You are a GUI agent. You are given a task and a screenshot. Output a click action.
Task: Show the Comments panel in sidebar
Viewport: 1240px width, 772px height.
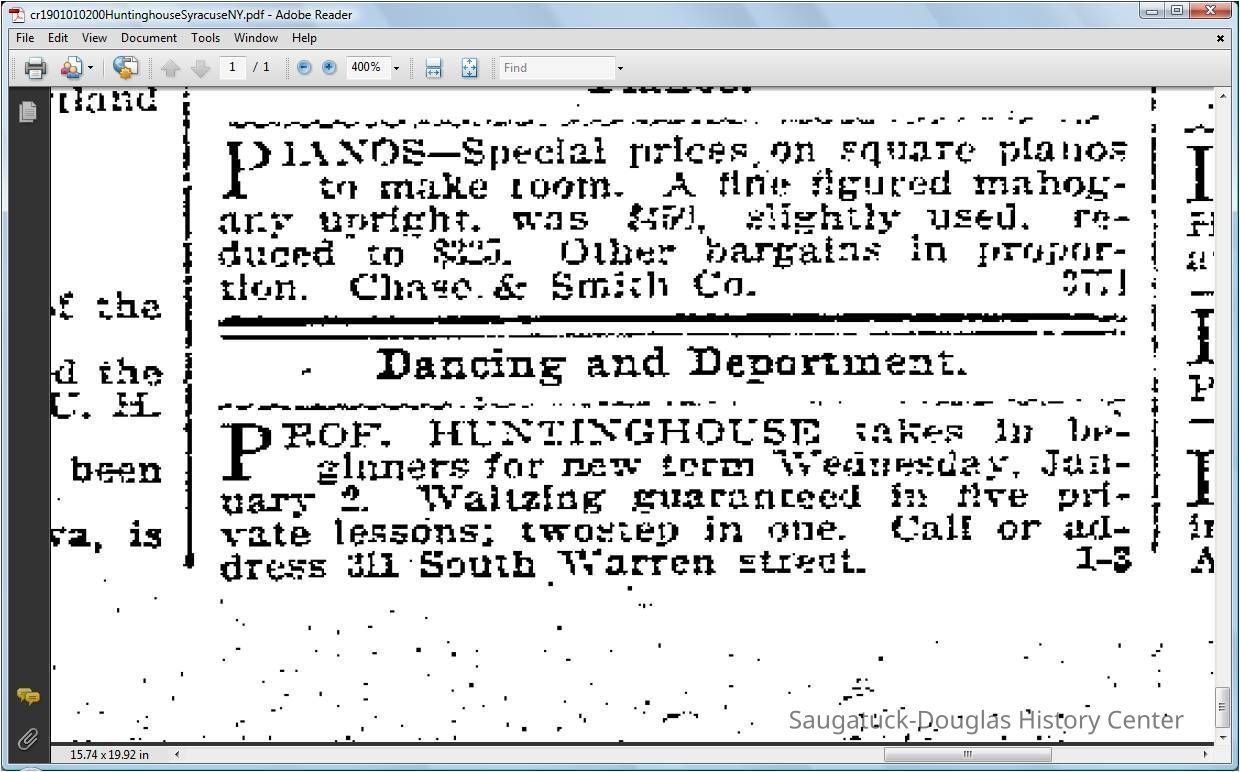[28, 697]
